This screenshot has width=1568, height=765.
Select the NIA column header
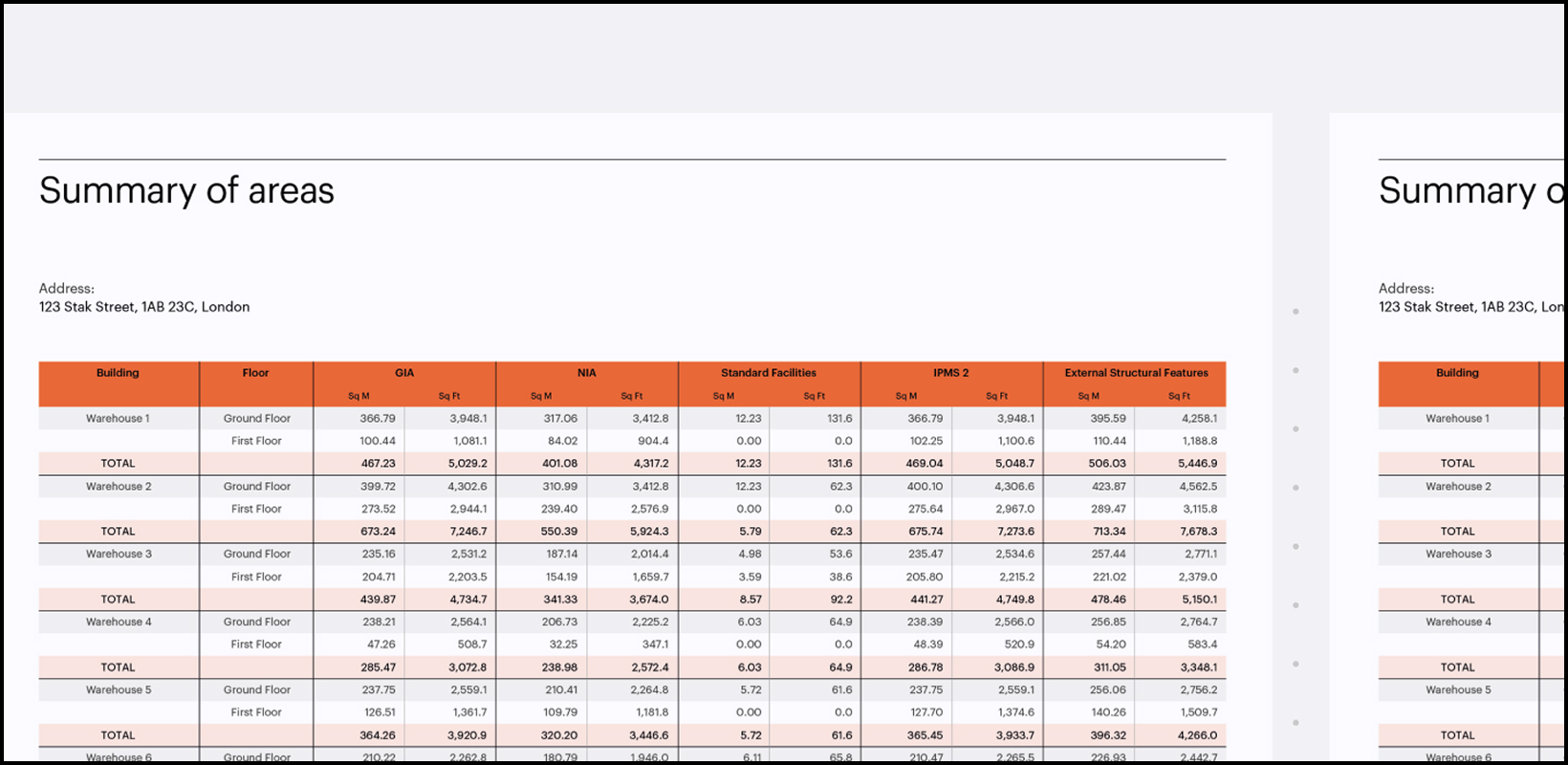tap(586, 373)
